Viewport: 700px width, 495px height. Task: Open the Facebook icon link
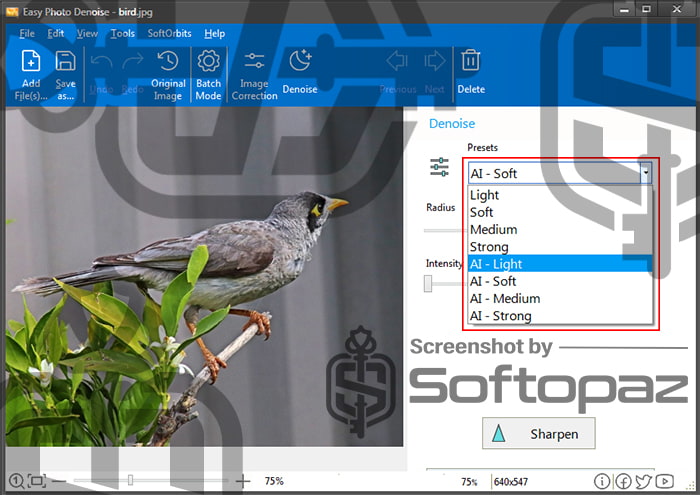point(623,481)
